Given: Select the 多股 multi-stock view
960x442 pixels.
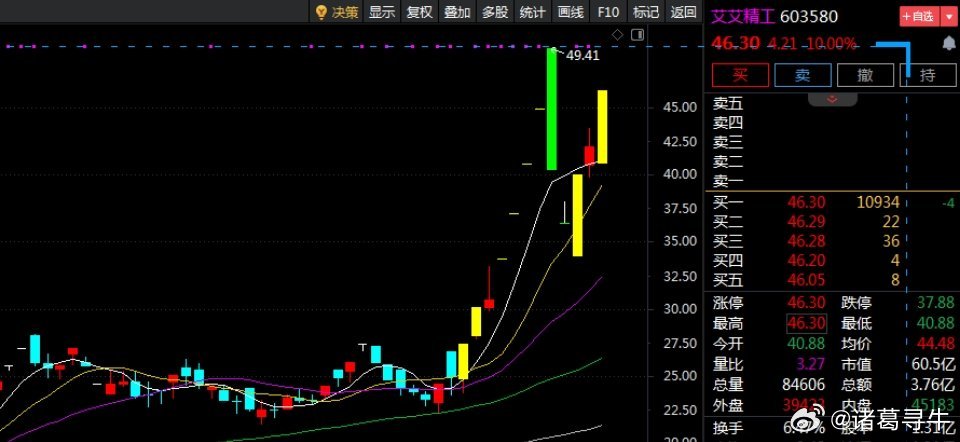Looking at the screenshot, I should (x=495, y=12).
